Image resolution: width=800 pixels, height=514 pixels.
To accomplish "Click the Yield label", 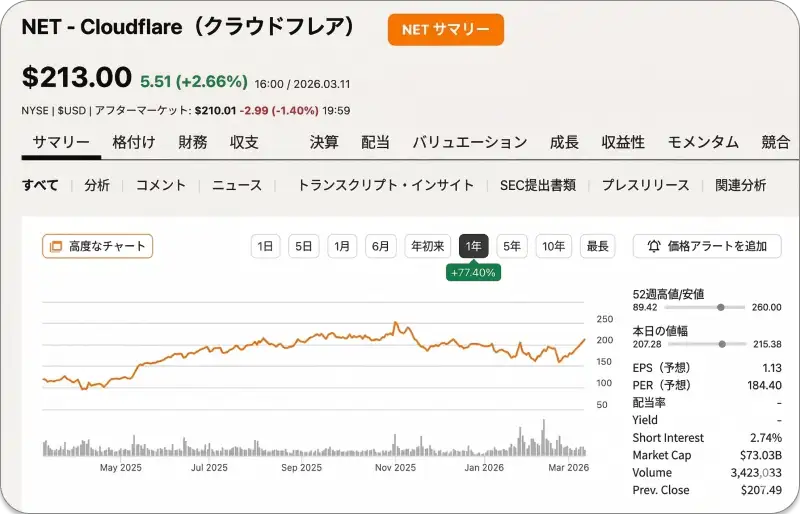I will [x=645, y=420].
